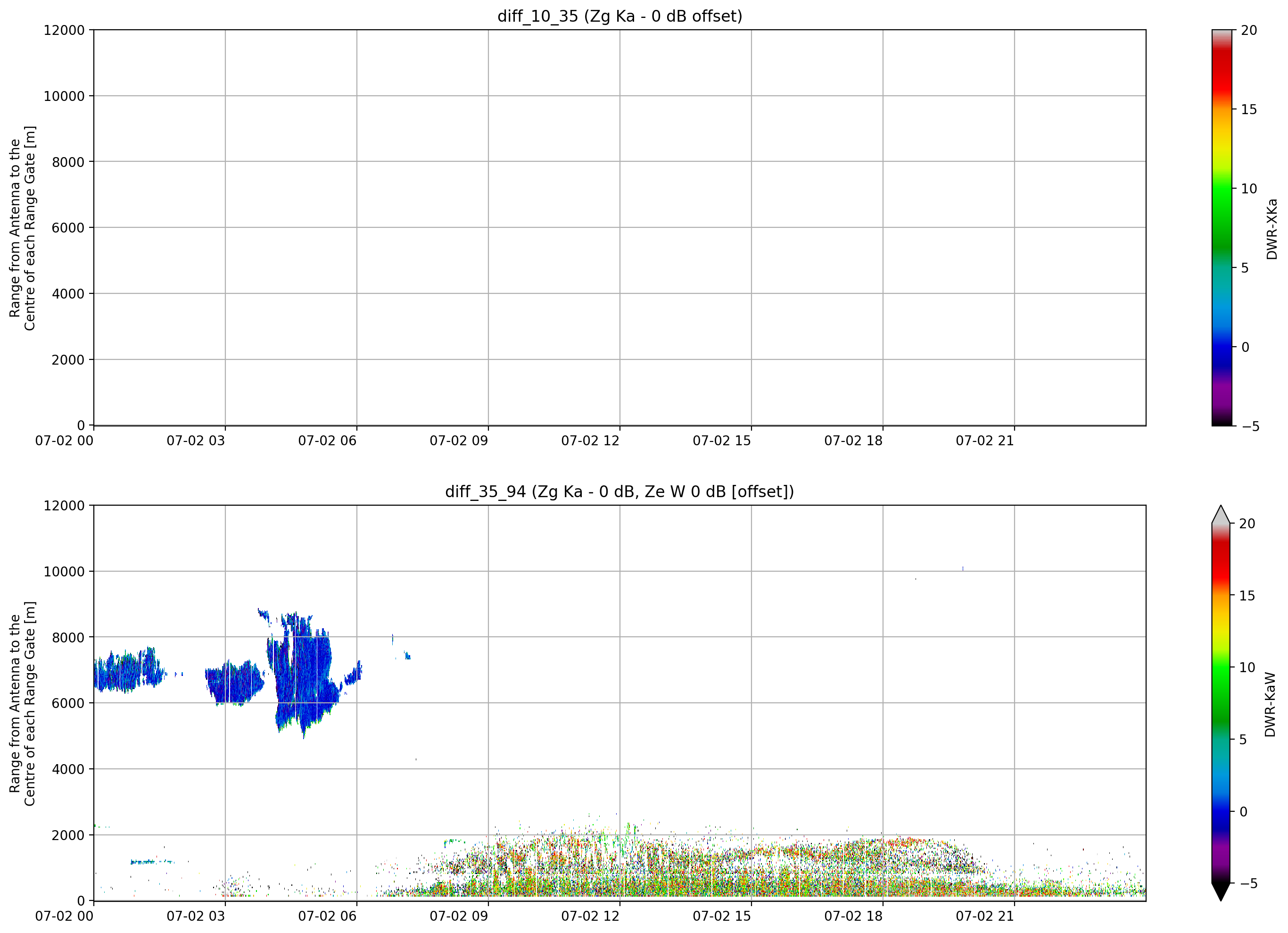Click the 4000 tick on the top plot
1288x933 pixels.
pyautogui.click(x=68, y=294)
